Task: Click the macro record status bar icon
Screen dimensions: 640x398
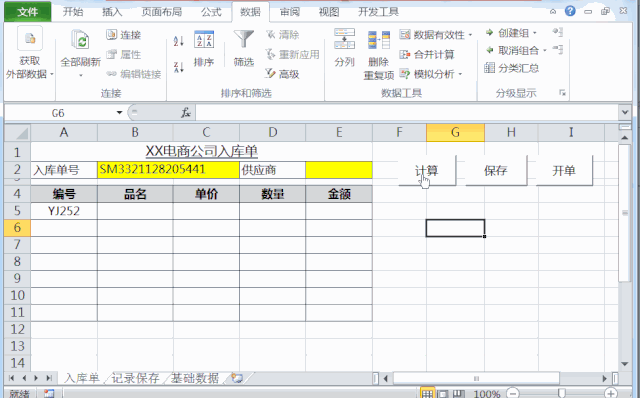Action: point(49,394)
